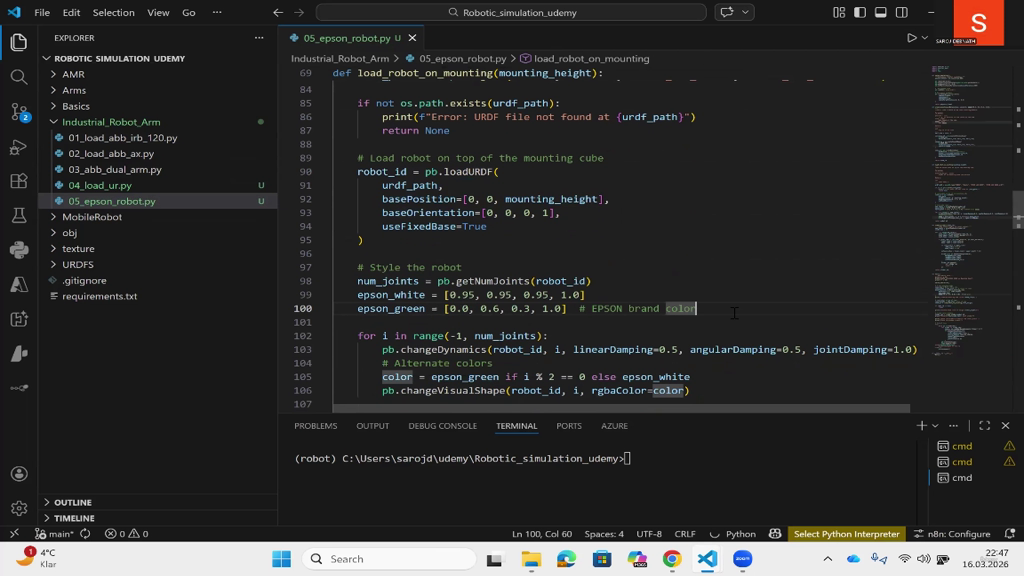This screenshot has height=576, width=1024.
Task: Toggle the secondary side bar layout
Action: point(902,12)
